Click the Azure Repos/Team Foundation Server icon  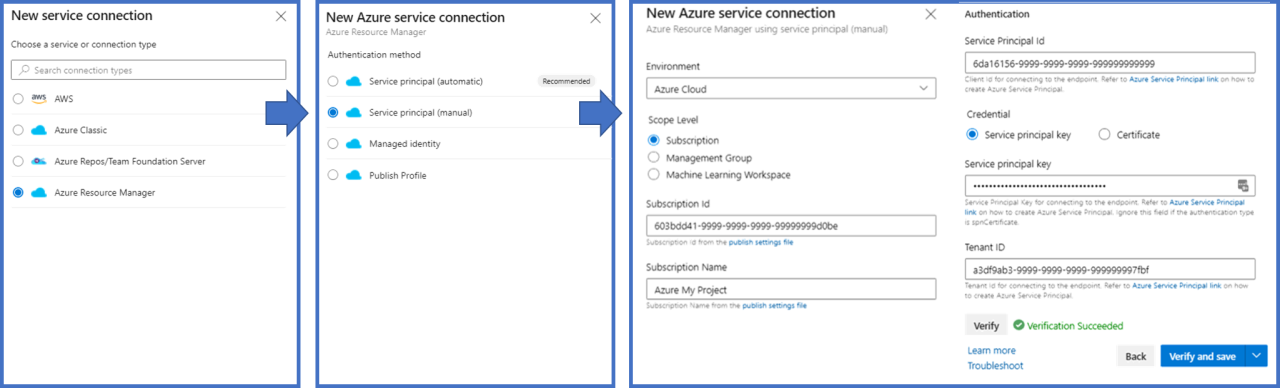click(x=39, y=161)
